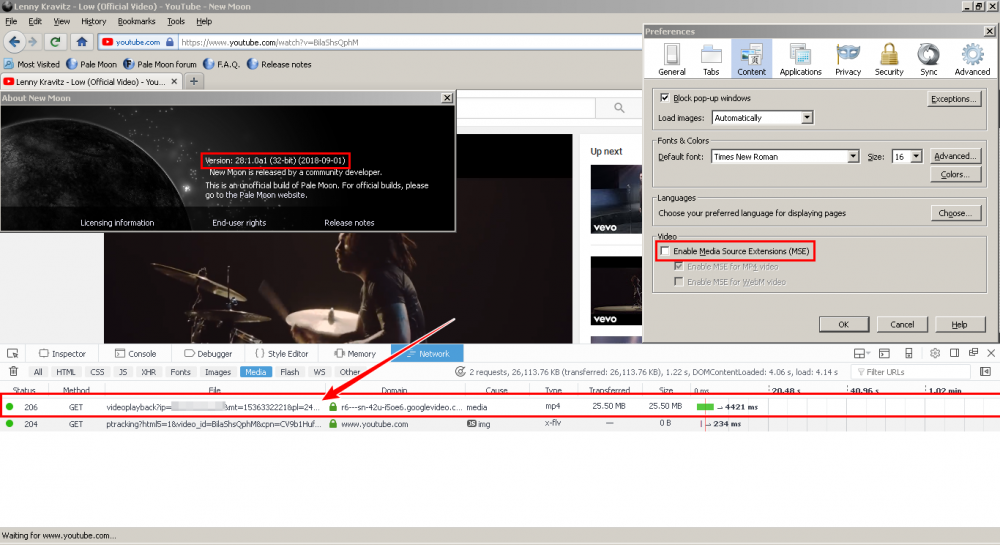Open a new browser tab
Screen dimensions: 1000x545
click(194, 82)
